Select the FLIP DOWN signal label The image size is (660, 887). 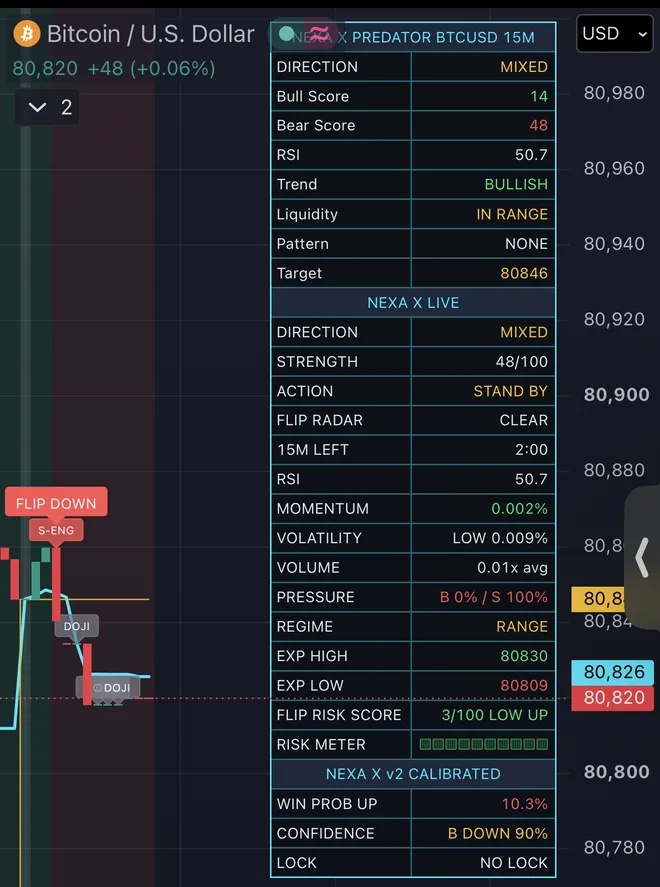pyautogui.click(x=56, y=503)
